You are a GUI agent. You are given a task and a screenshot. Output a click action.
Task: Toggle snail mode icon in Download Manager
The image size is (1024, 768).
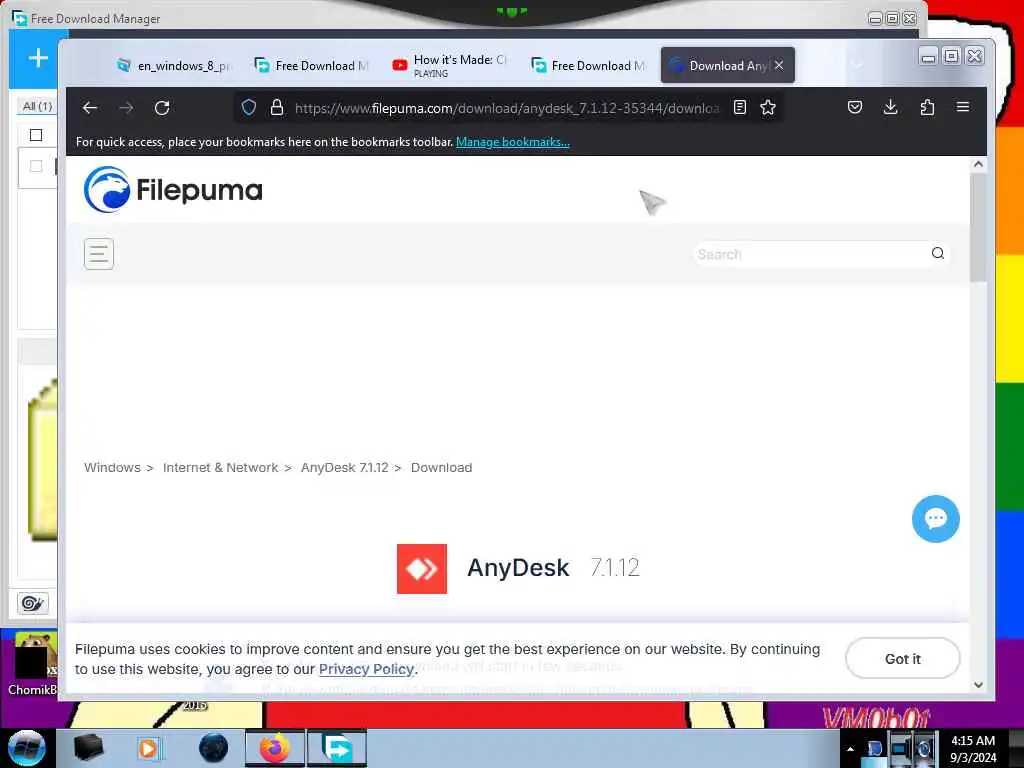[x=33, y=603]
